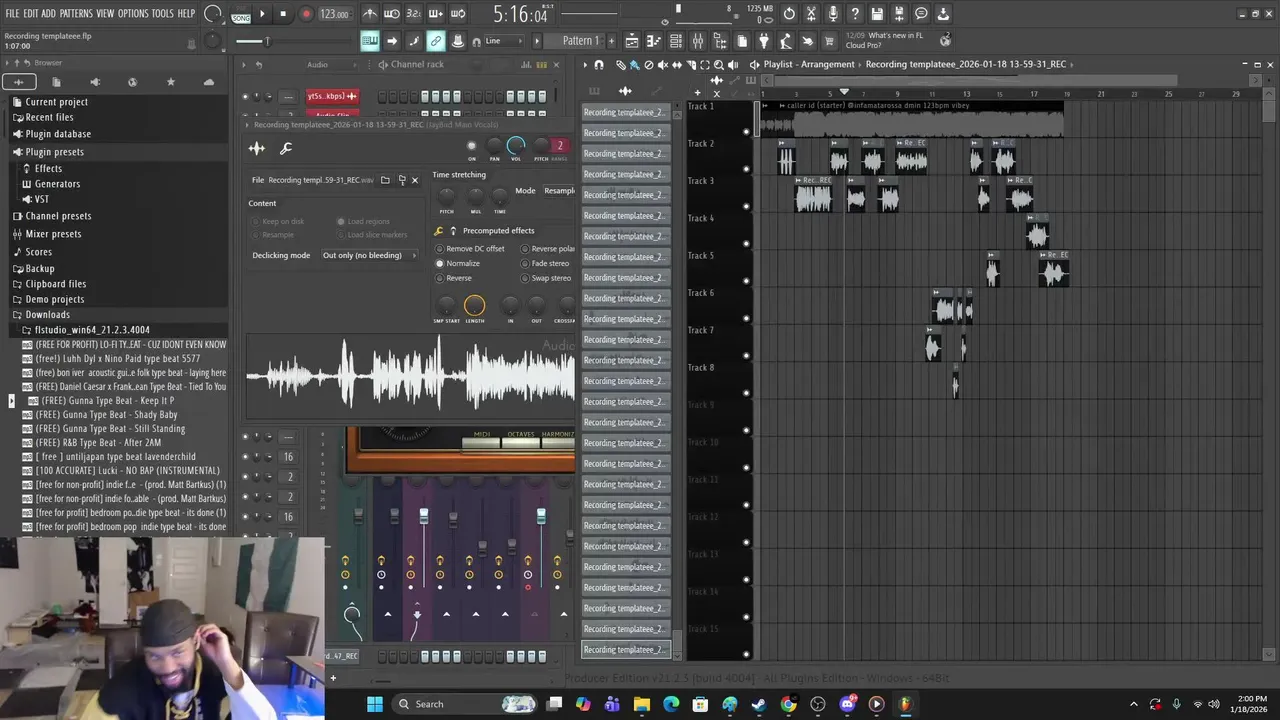The image size is (1280, 720).
Task: Open the Effects subfolder
Action: pyautogui.click(x=48, y=168)
